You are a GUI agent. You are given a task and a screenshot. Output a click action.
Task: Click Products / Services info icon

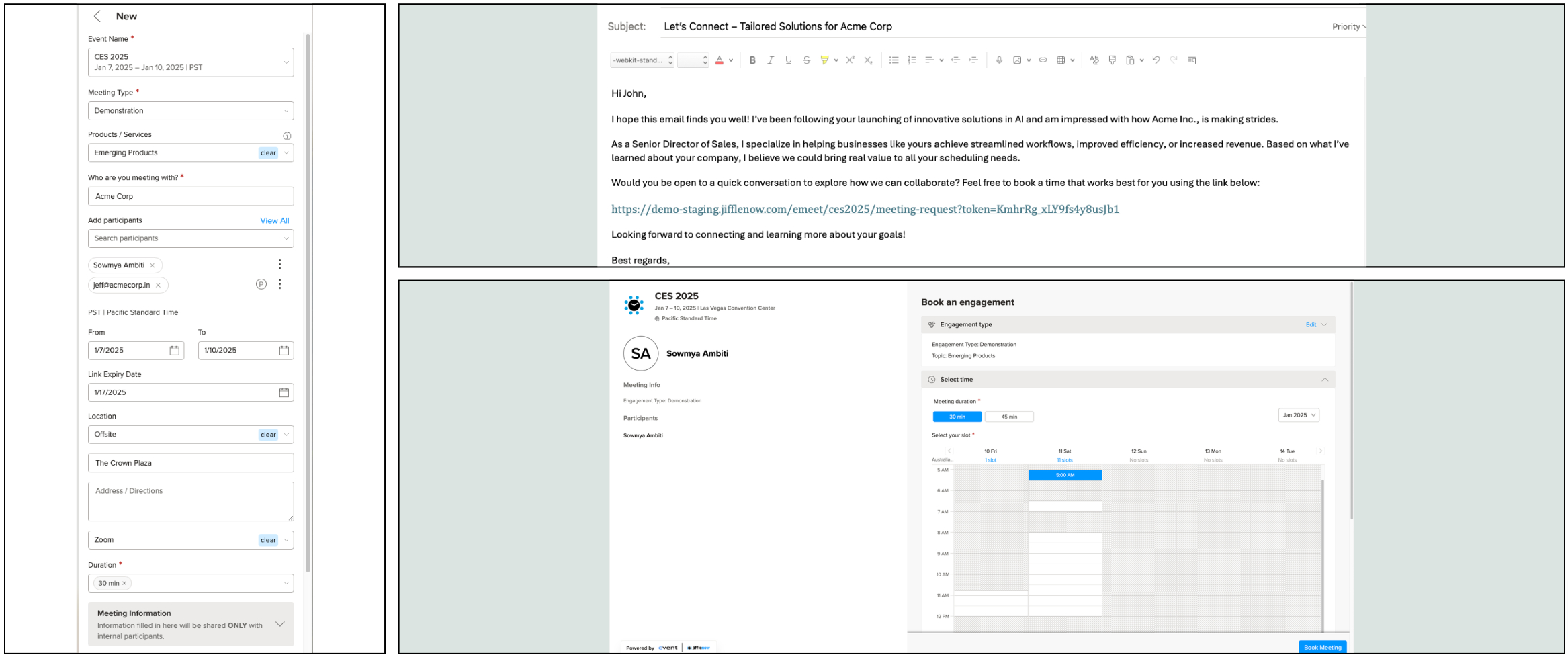coord(287,136)
